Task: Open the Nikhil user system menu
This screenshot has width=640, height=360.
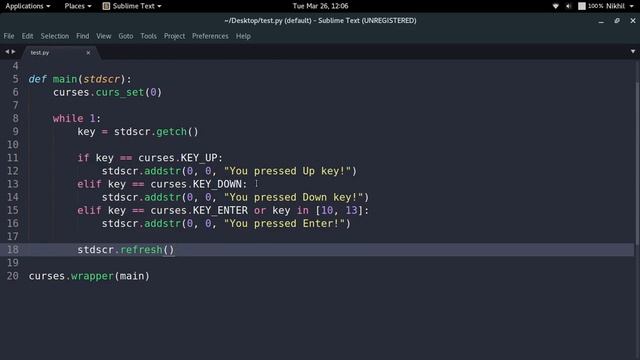Action: tap(620, 6)
